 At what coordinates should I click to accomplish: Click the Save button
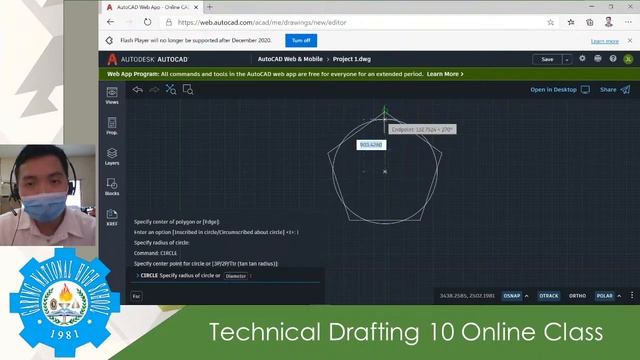pos(547,60)
